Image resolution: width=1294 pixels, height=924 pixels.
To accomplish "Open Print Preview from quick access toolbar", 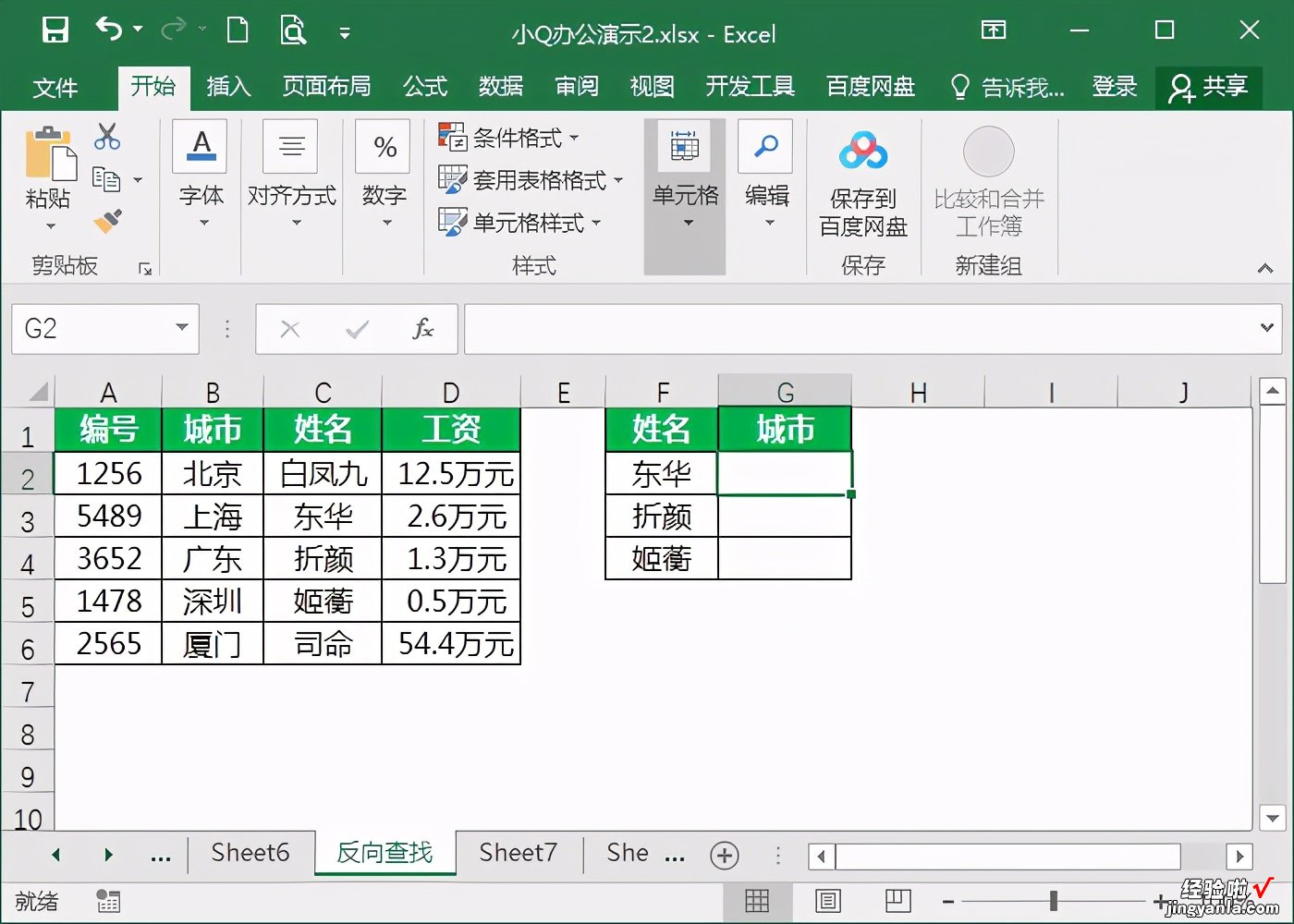I will tap(293, 30).
